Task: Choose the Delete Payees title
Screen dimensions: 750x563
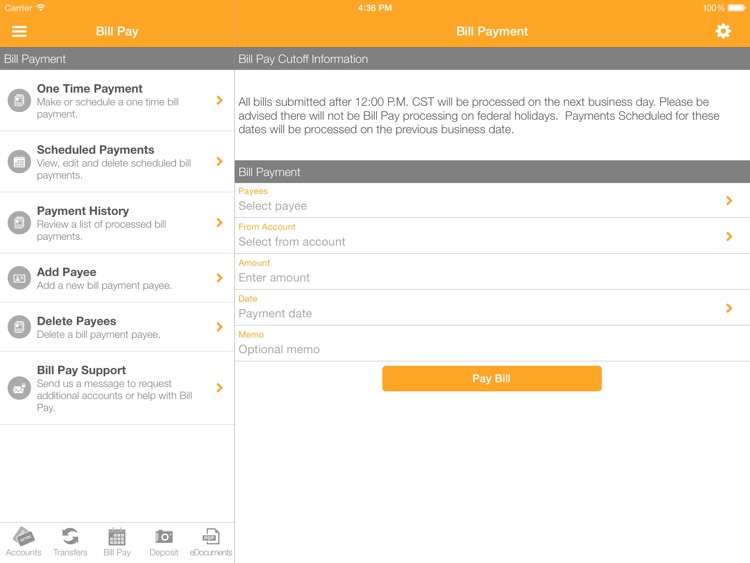Action: (x=77, y=321)
